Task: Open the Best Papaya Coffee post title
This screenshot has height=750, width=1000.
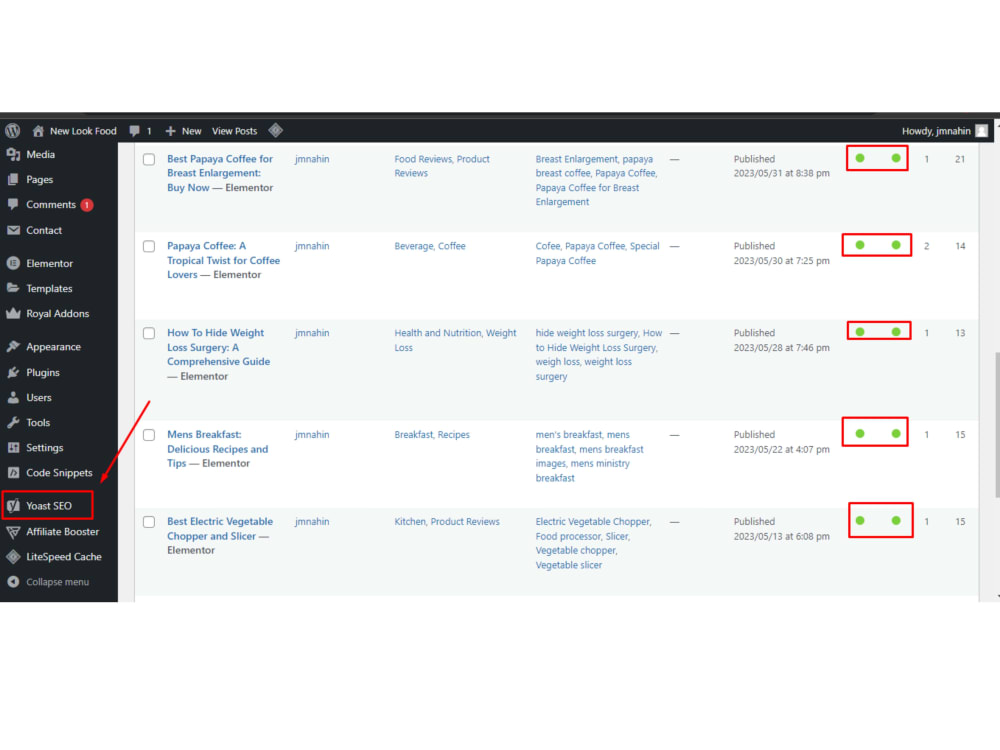Action: click(219, 173)
